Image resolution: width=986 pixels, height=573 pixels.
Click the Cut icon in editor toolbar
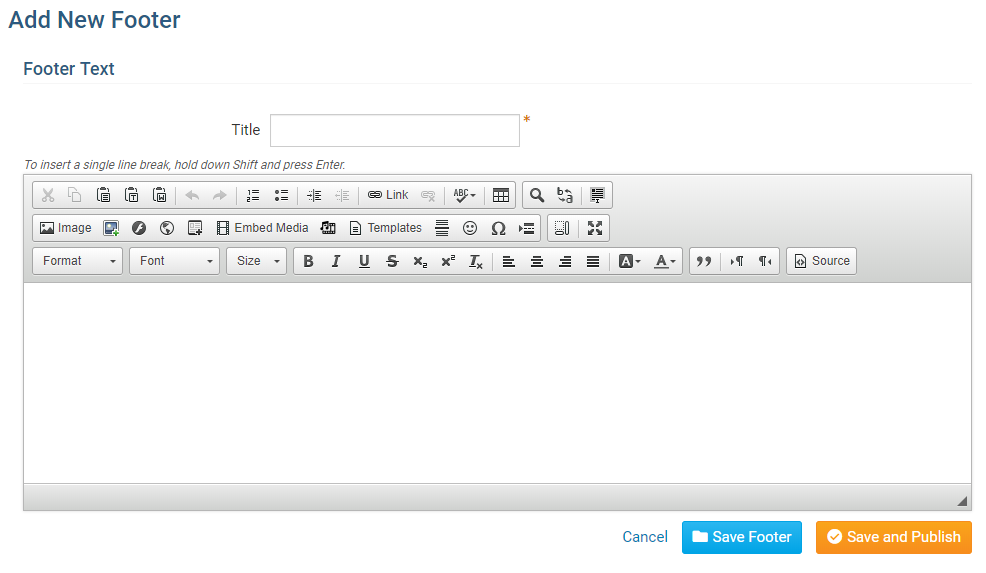click(48, 195)
